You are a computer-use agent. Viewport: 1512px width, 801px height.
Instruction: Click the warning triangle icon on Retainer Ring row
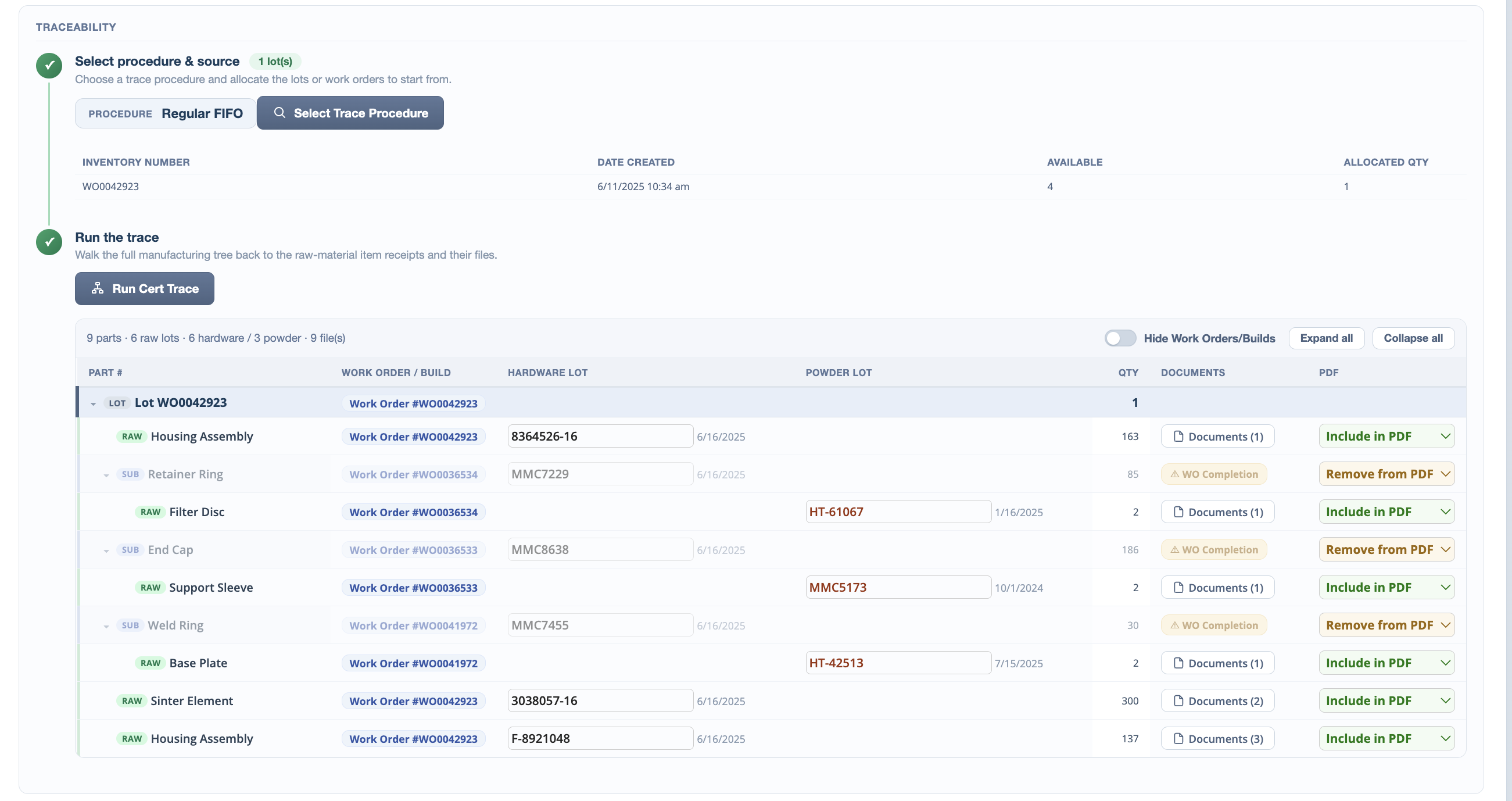click(1174, 474)
